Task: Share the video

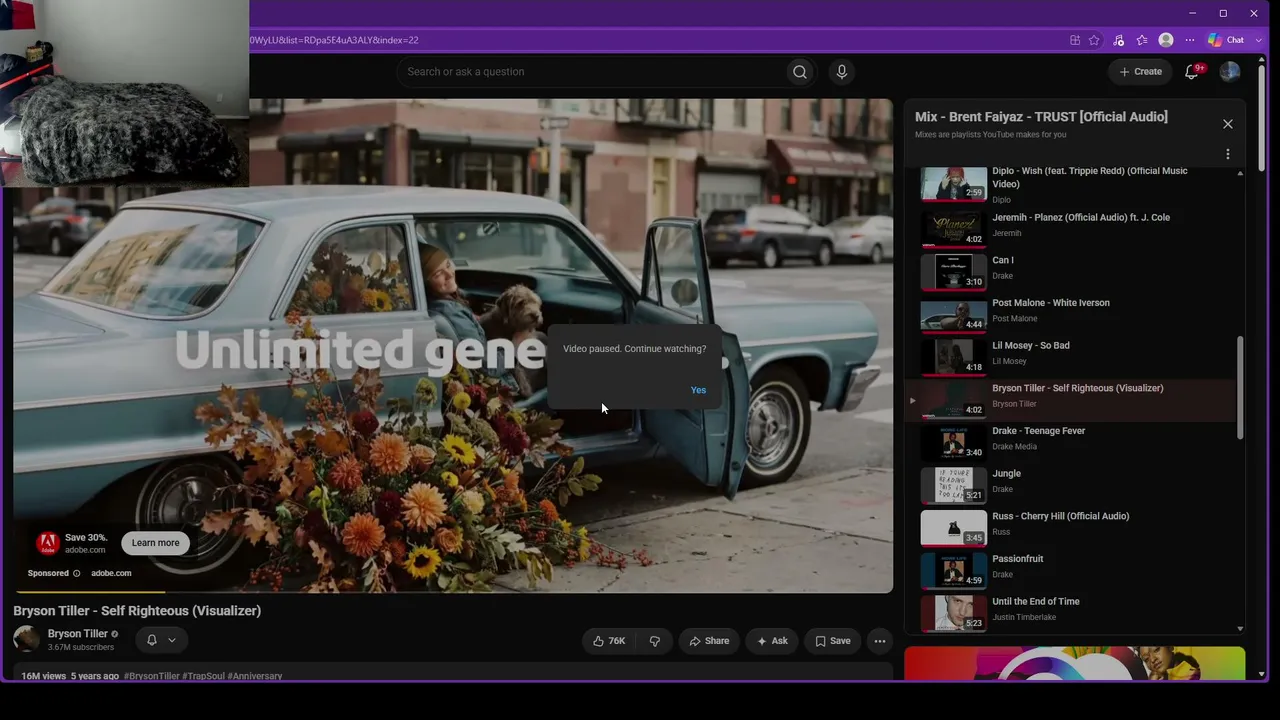Action: pyautogui.click(x=709, y=641)
